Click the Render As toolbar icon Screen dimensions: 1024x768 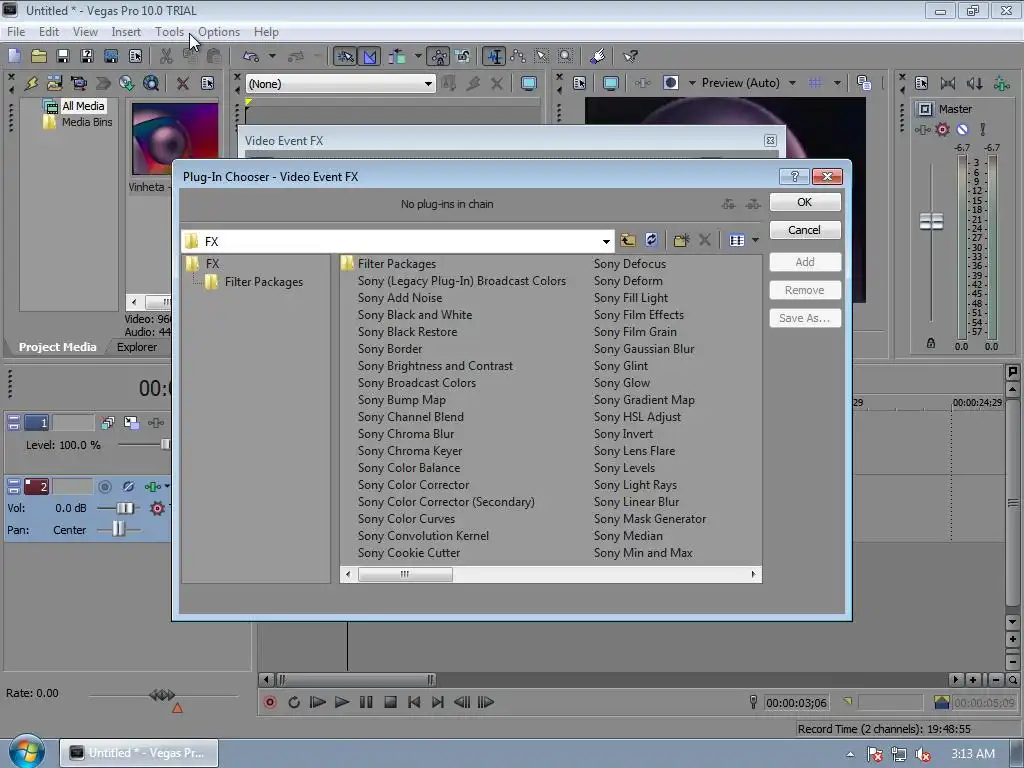point(111,56)
